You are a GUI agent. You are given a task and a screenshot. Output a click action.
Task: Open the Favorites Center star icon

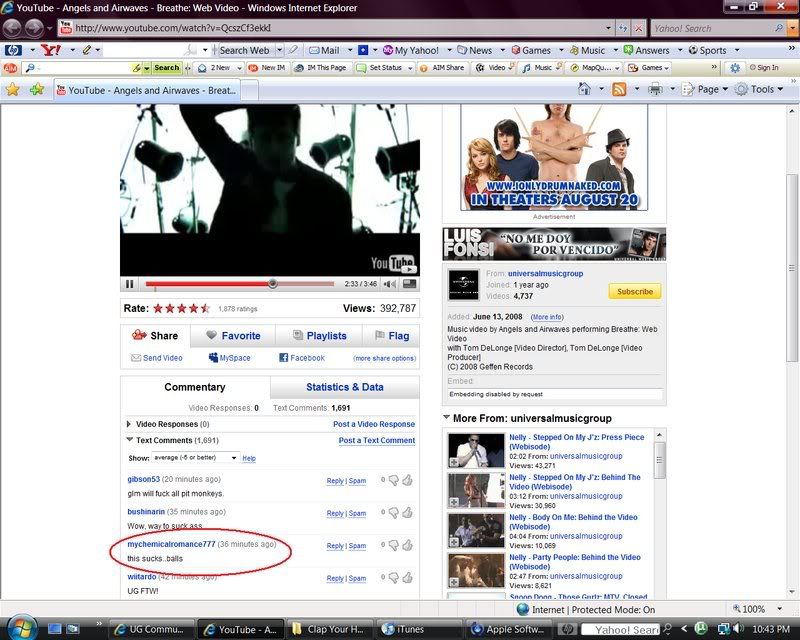pyautogui.click(x=13, y=90)
